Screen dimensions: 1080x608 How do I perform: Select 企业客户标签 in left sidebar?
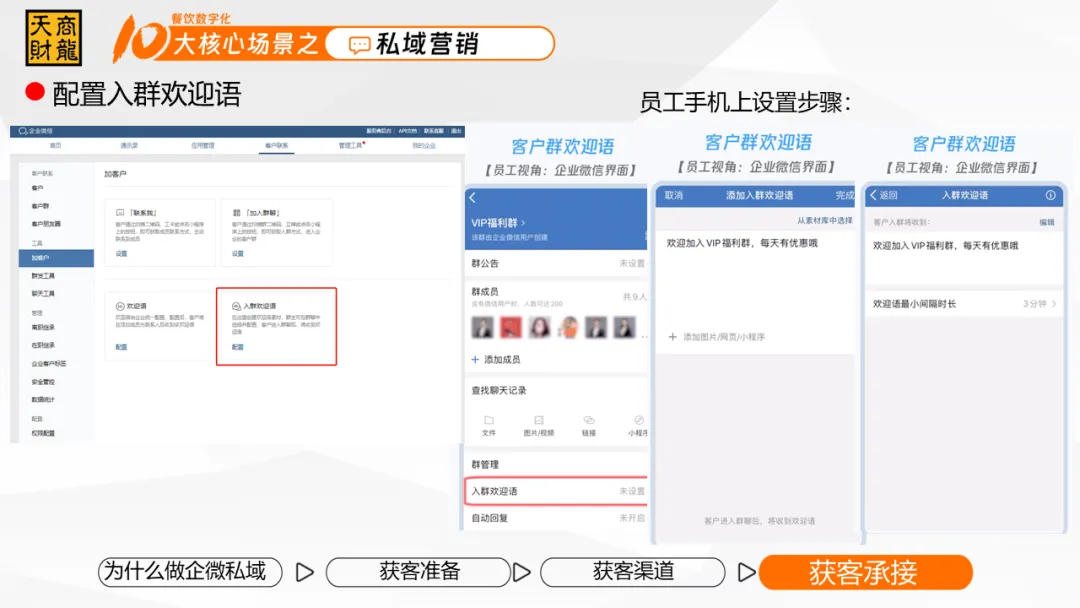(49, 364)
